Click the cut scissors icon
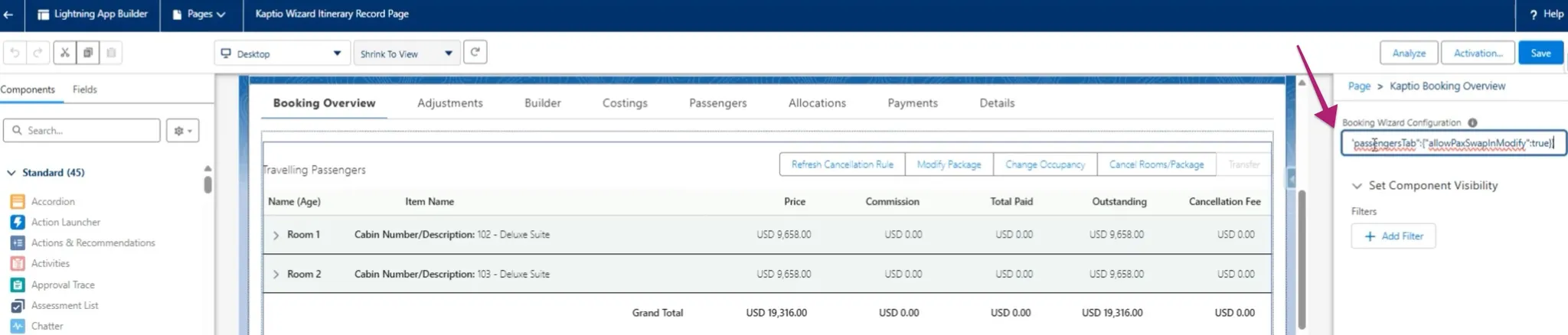 click(x=65, y=53)
